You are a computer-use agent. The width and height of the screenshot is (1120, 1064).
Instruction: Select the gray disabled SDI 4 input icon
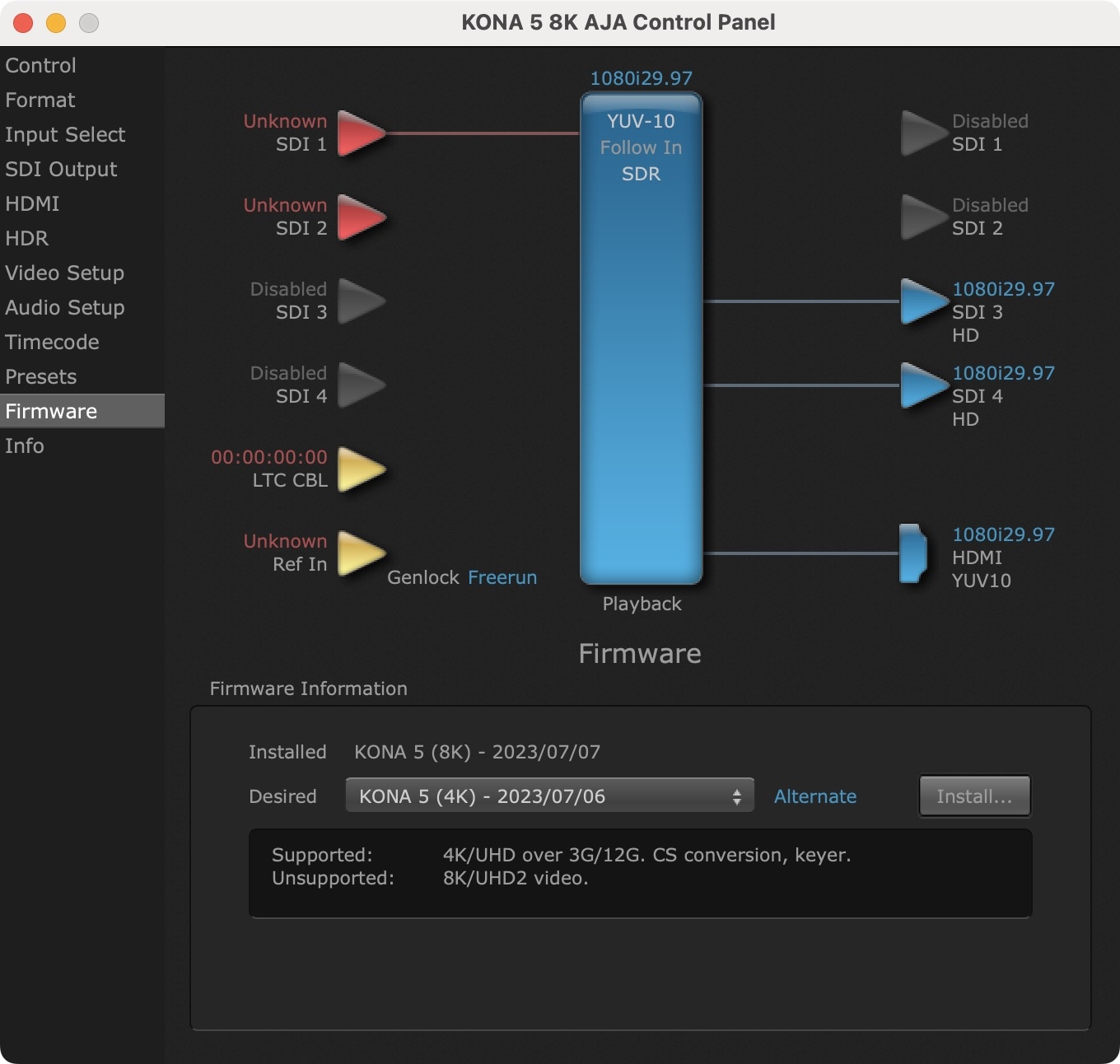pos(361,385)
